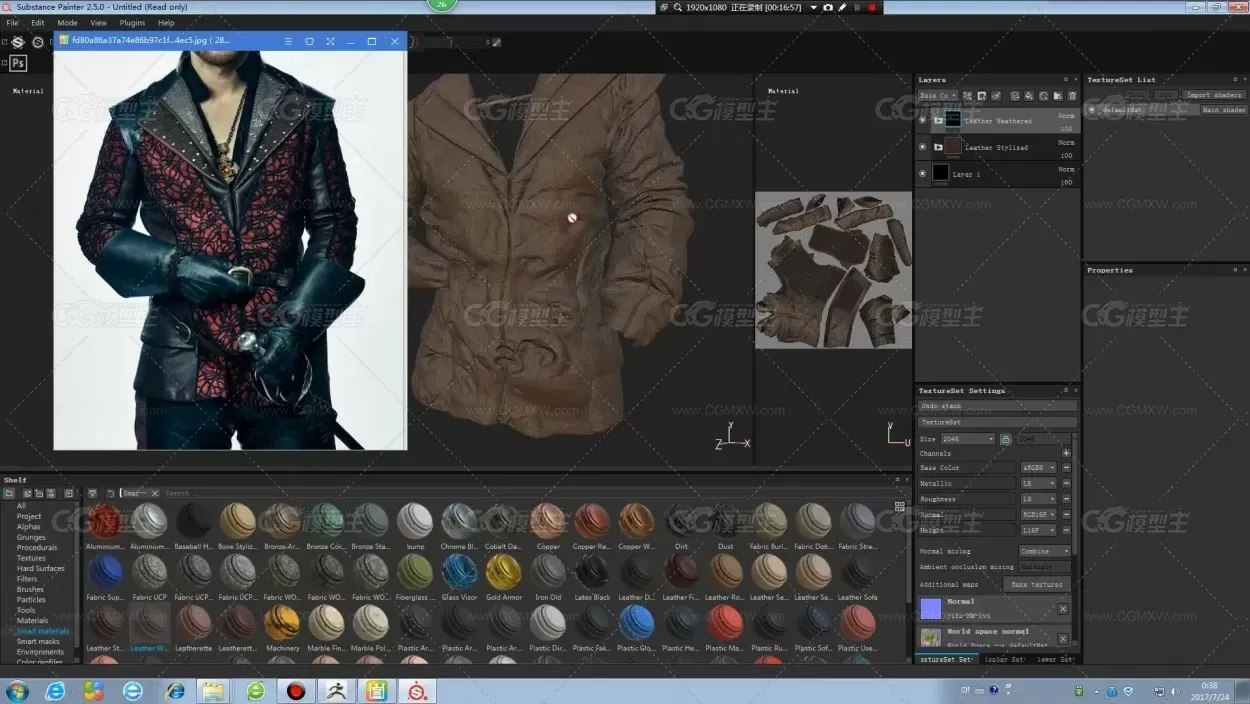Viewport: 1250px width, 704px height.
Task: Select the Smart materials shelf category
Action: click(43, 631)
